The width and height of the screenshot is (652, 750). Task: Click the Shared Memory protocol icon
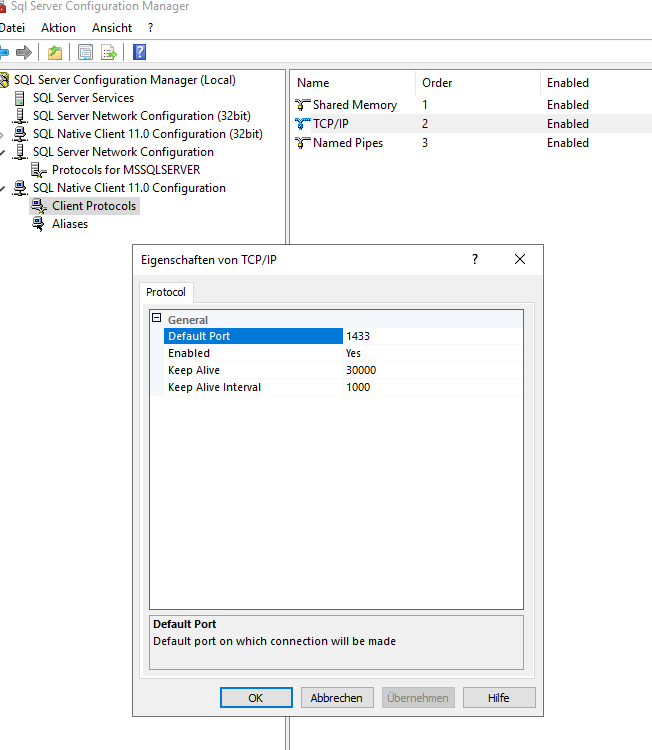[x=303, y=105]
